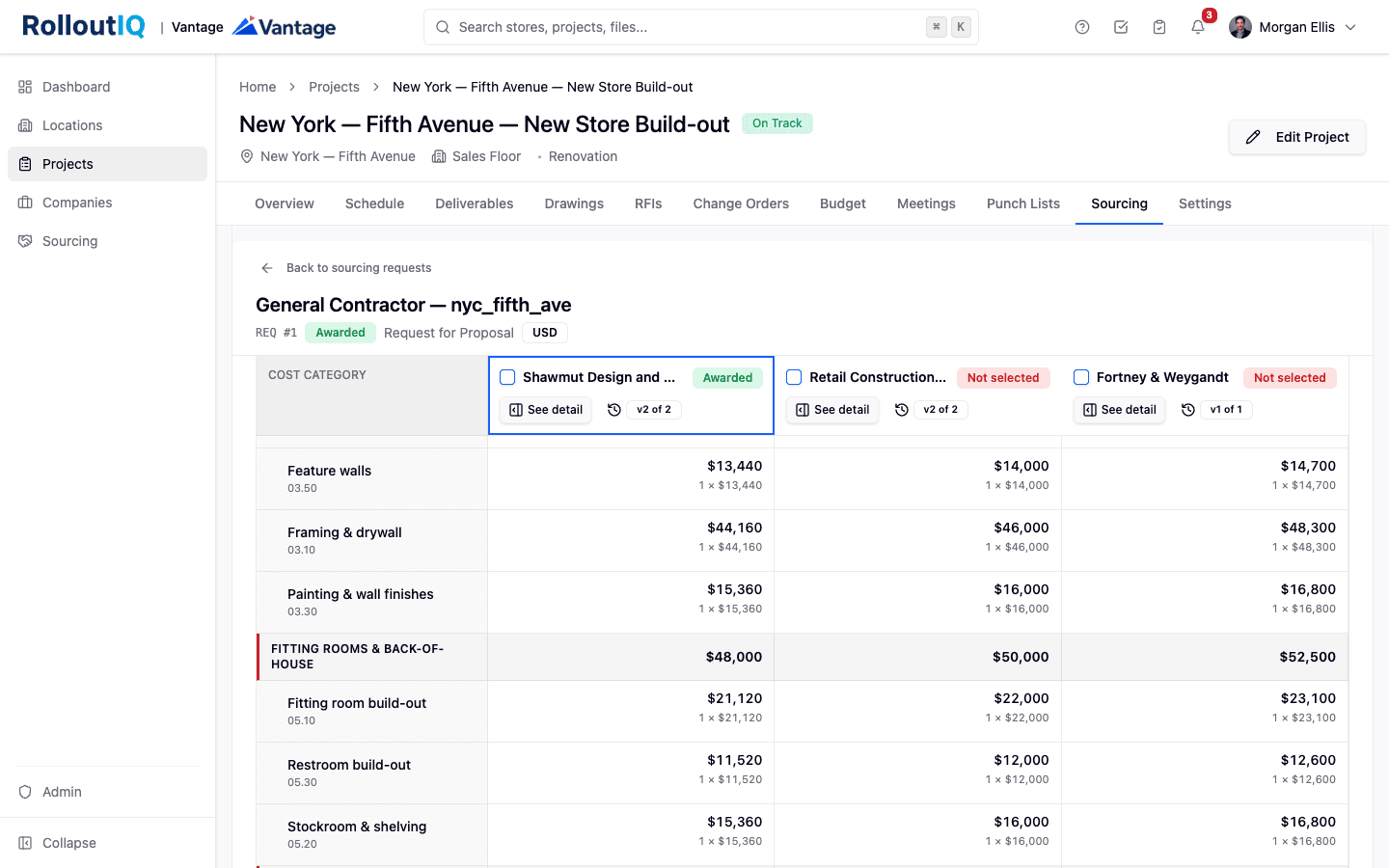This screenshot has height=868, width=1389.
Task: Switch to the Settings tab
Action: coord(1205,203)
